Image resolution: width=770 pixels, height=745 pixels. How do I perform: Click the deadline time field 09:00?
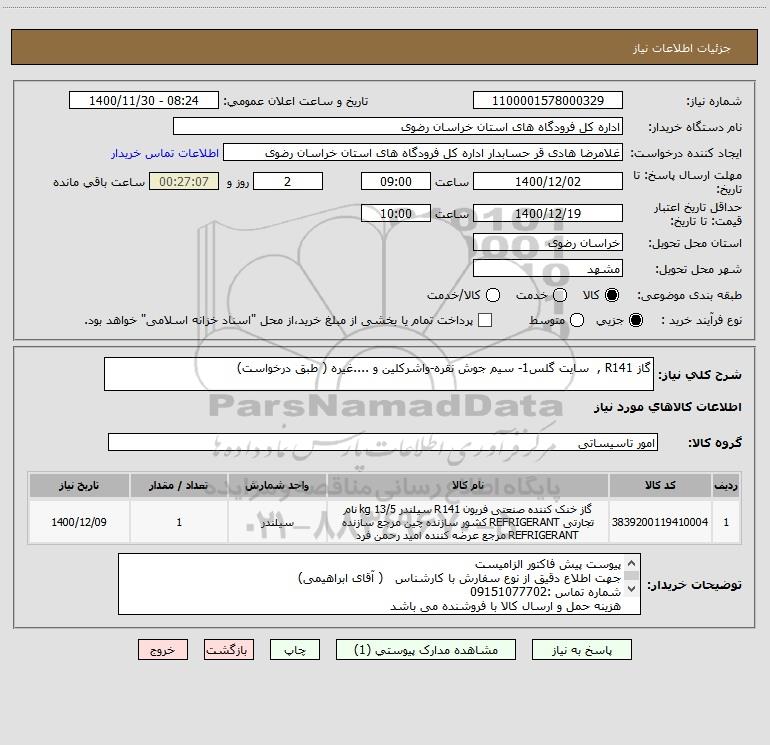coord(396,181)
